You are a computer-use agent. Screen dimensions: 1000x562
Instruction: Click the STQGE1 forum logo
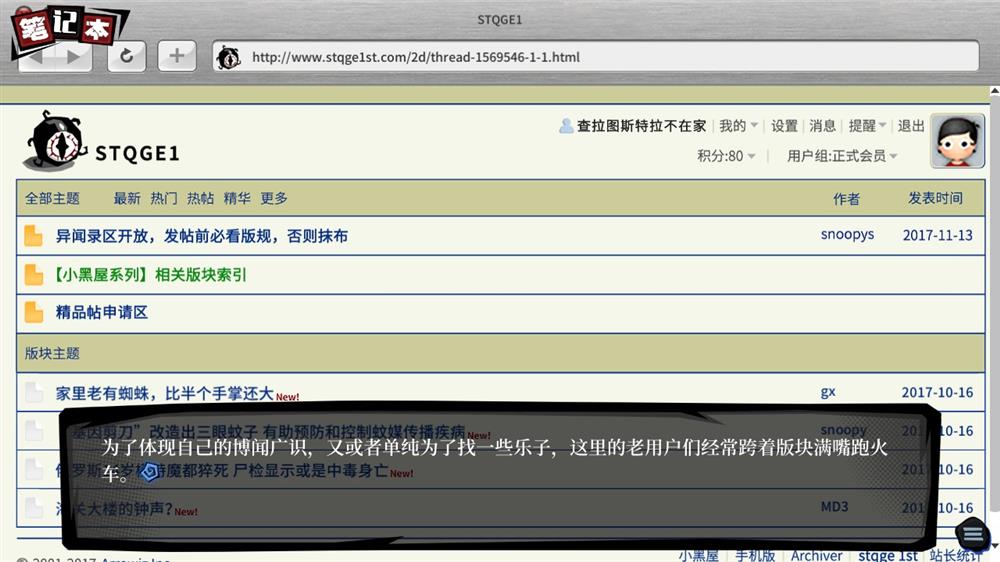pos(102,142)
